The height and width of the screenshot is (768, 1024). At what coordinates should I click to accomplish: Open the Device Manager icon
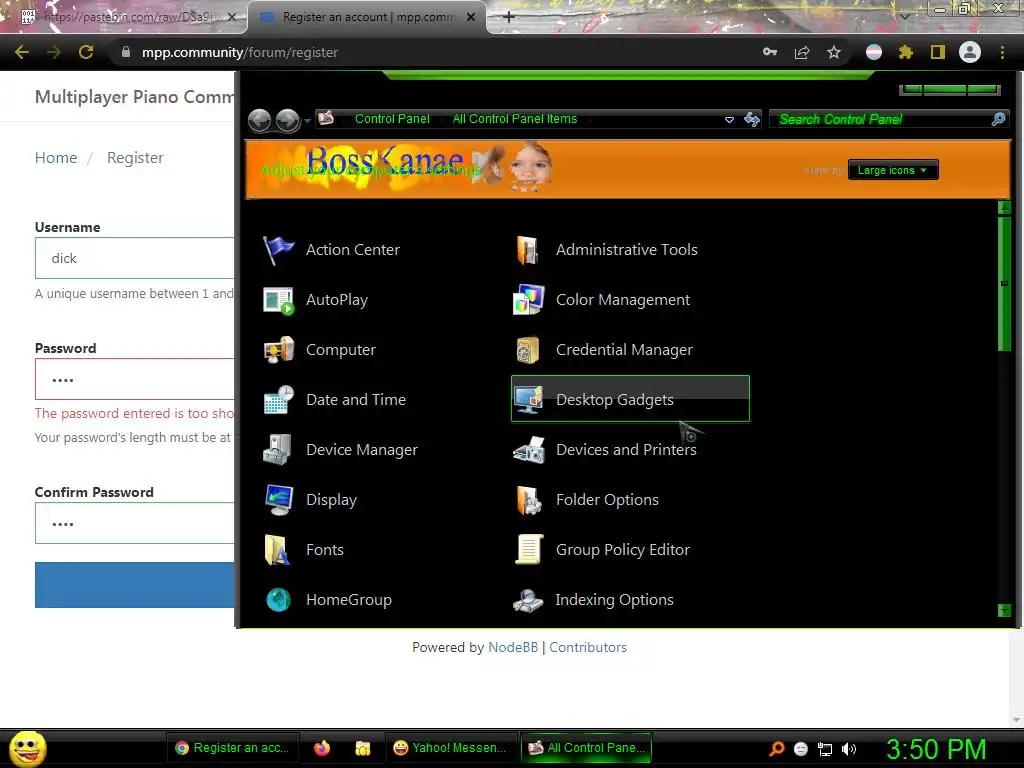click(278, 450)
